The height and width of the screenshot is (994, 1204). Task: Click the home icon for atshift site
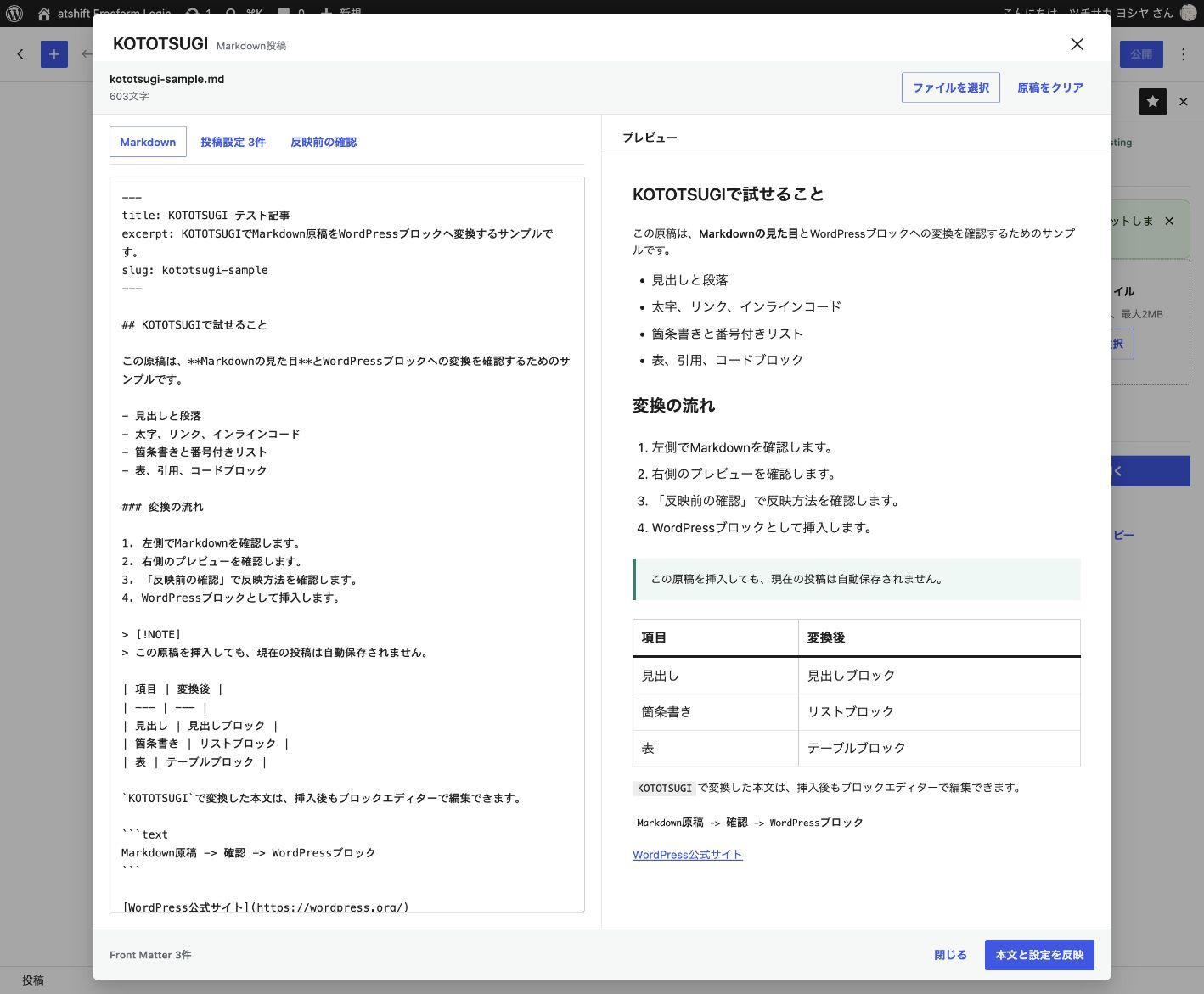[44, 14]
